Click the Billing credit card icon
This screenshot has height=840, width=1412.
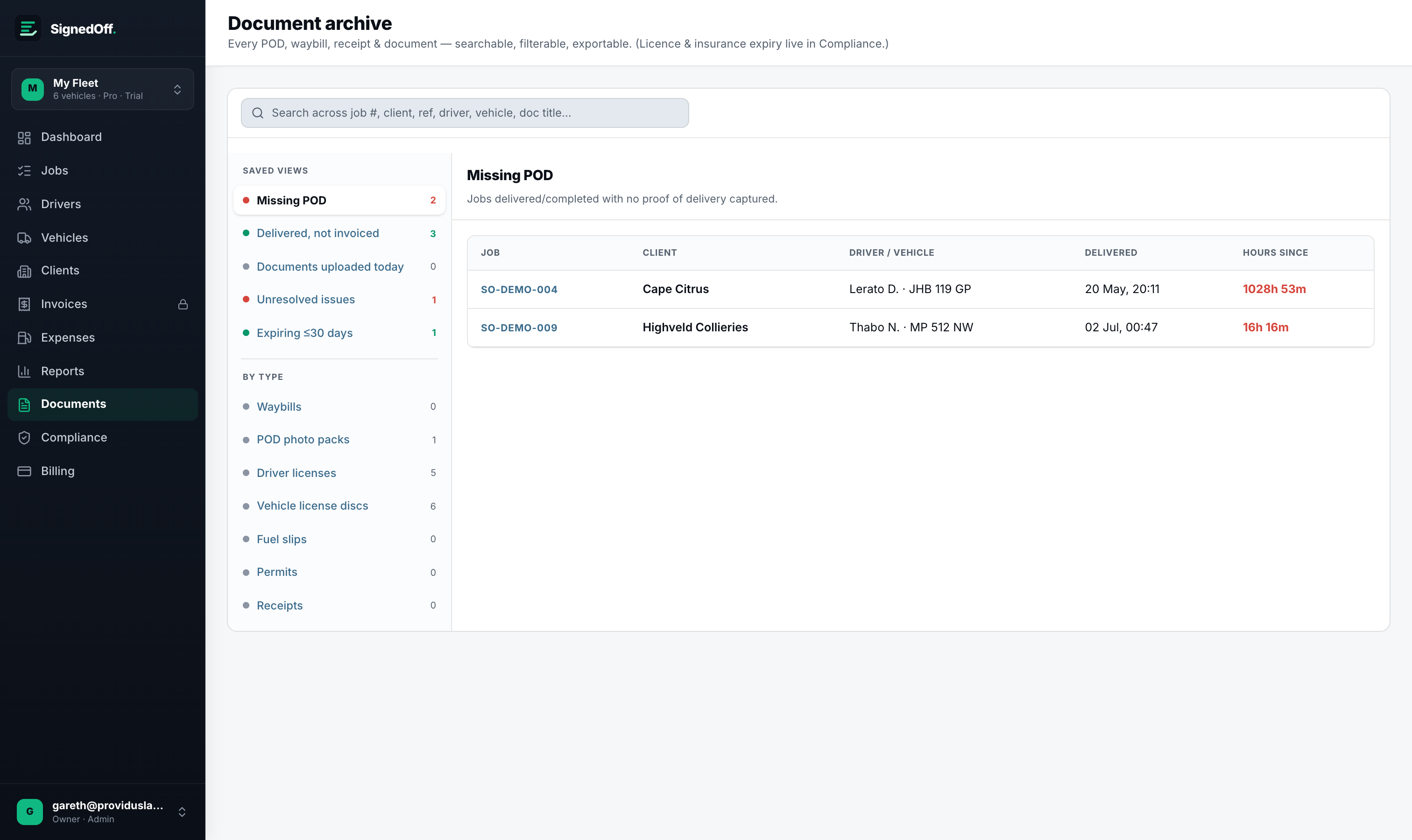point(24,471)
